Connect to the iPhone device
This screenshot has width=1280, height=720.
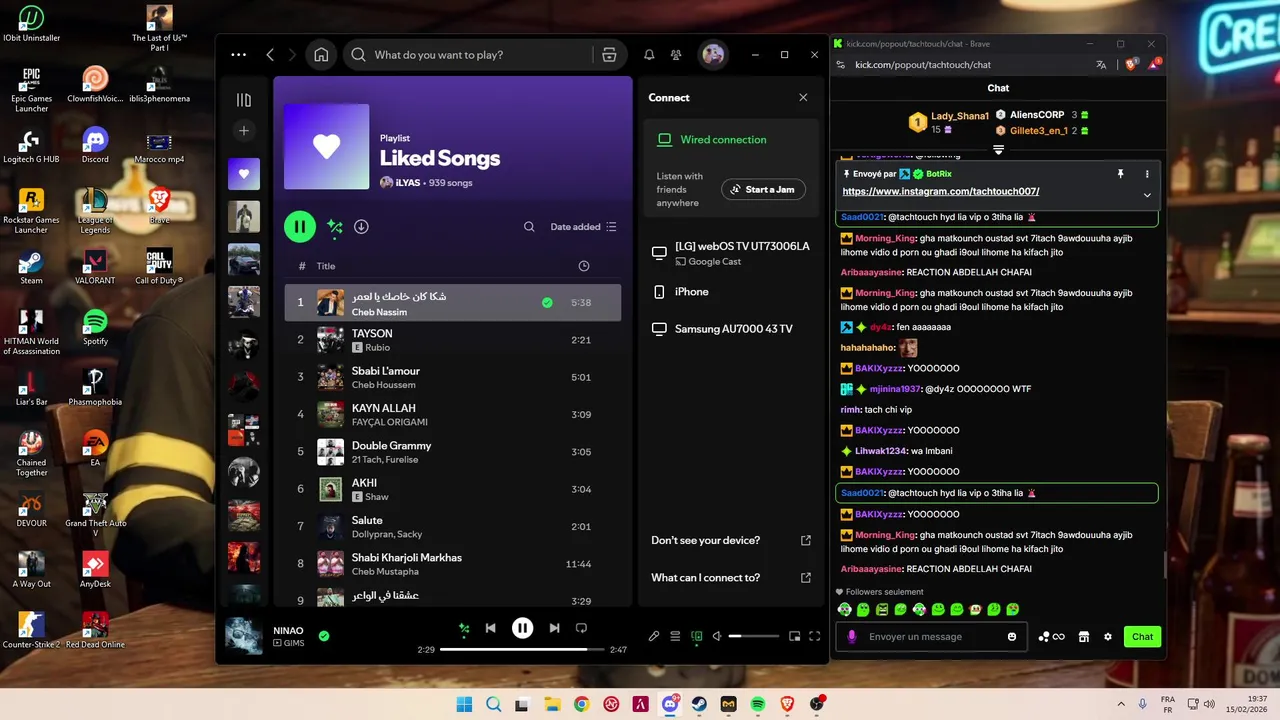[730, 292]
